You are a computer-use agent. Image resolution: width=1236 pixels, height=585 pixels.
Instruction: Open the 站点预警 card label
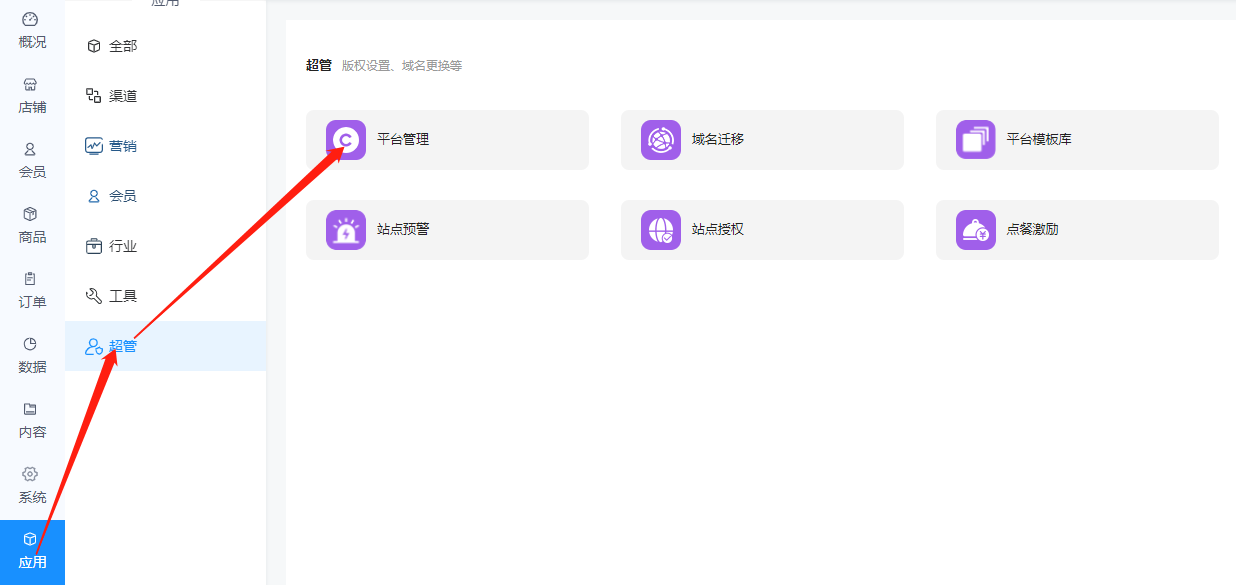click(403, 229)
